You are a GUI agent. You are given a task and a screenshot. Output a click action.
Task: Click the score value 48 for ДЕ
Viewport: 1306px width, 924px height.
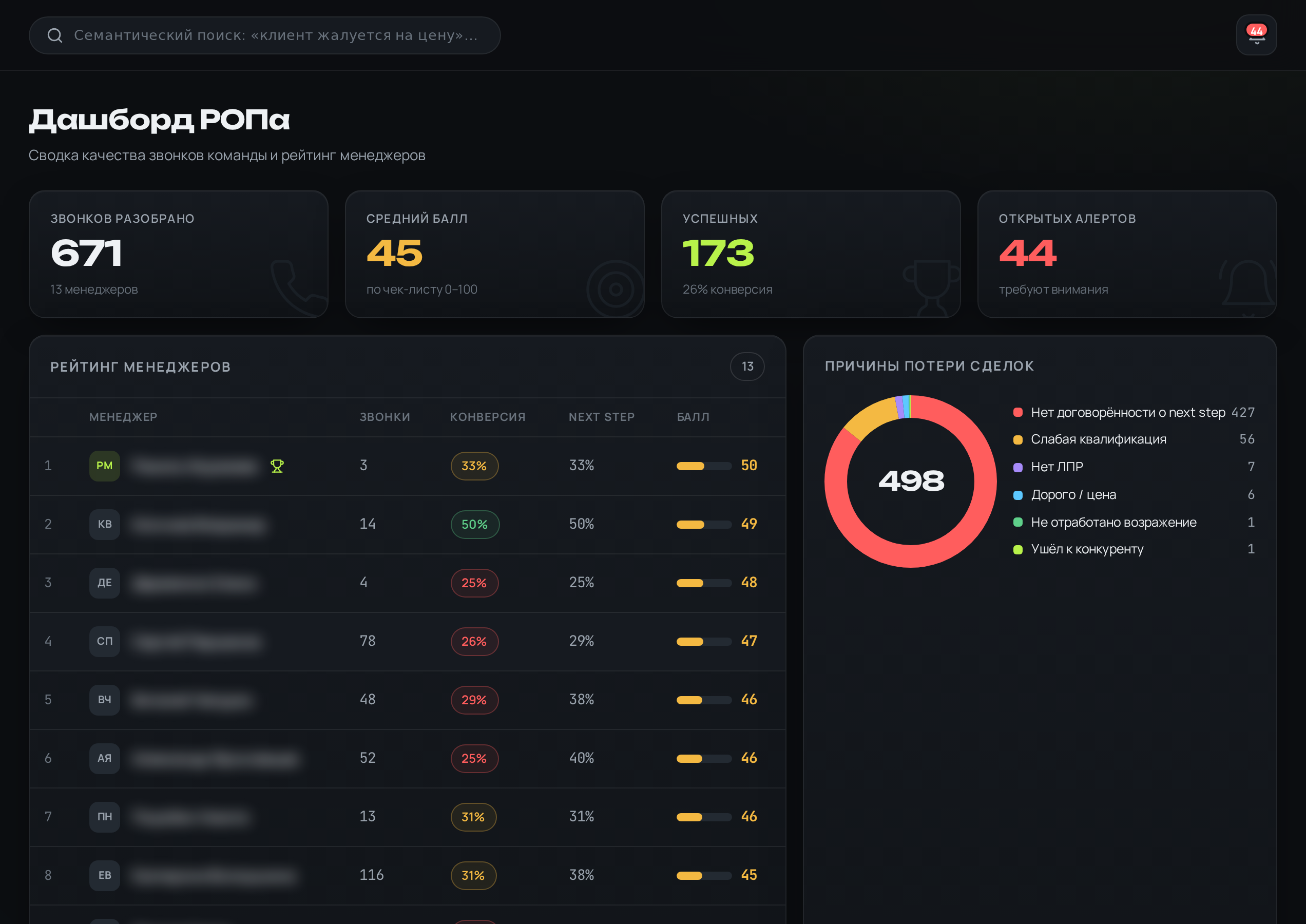(x=749, y=583)
